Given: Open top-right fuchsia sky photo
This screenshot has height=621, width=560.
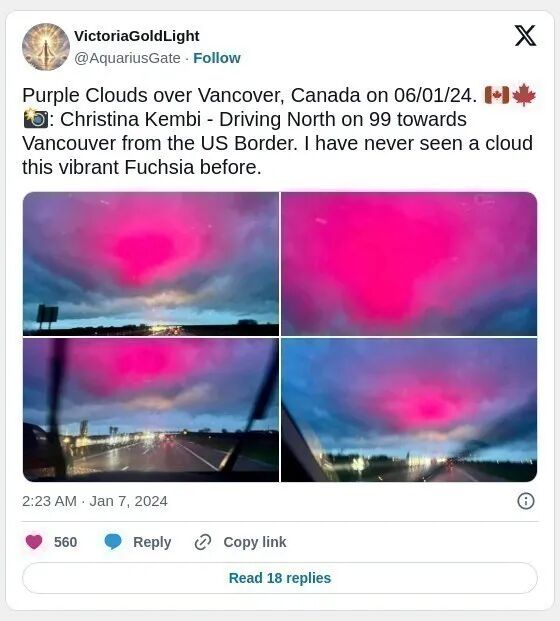Looking at the screenshot, I should [409, 264].
